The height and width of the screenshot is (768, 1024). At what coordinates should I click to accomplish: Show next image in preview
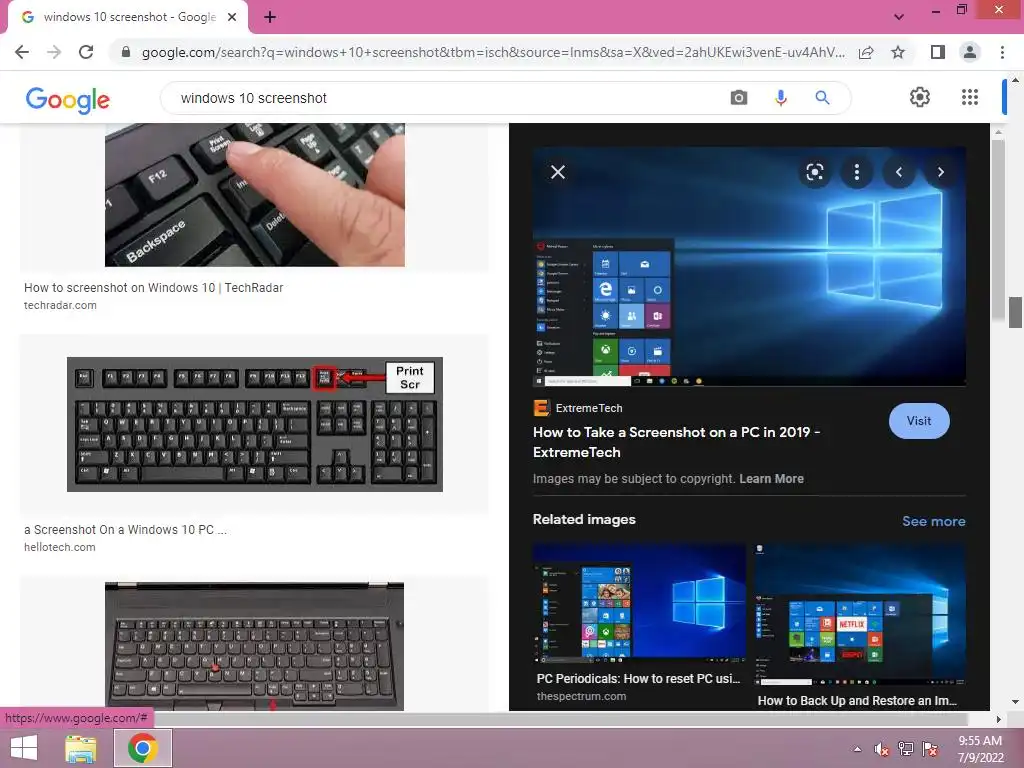pos(940,172)
